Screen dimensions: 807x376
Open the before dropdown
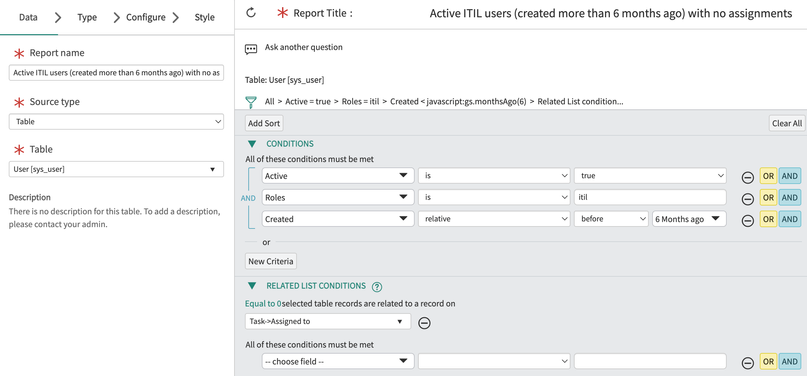tap(611, 219)
